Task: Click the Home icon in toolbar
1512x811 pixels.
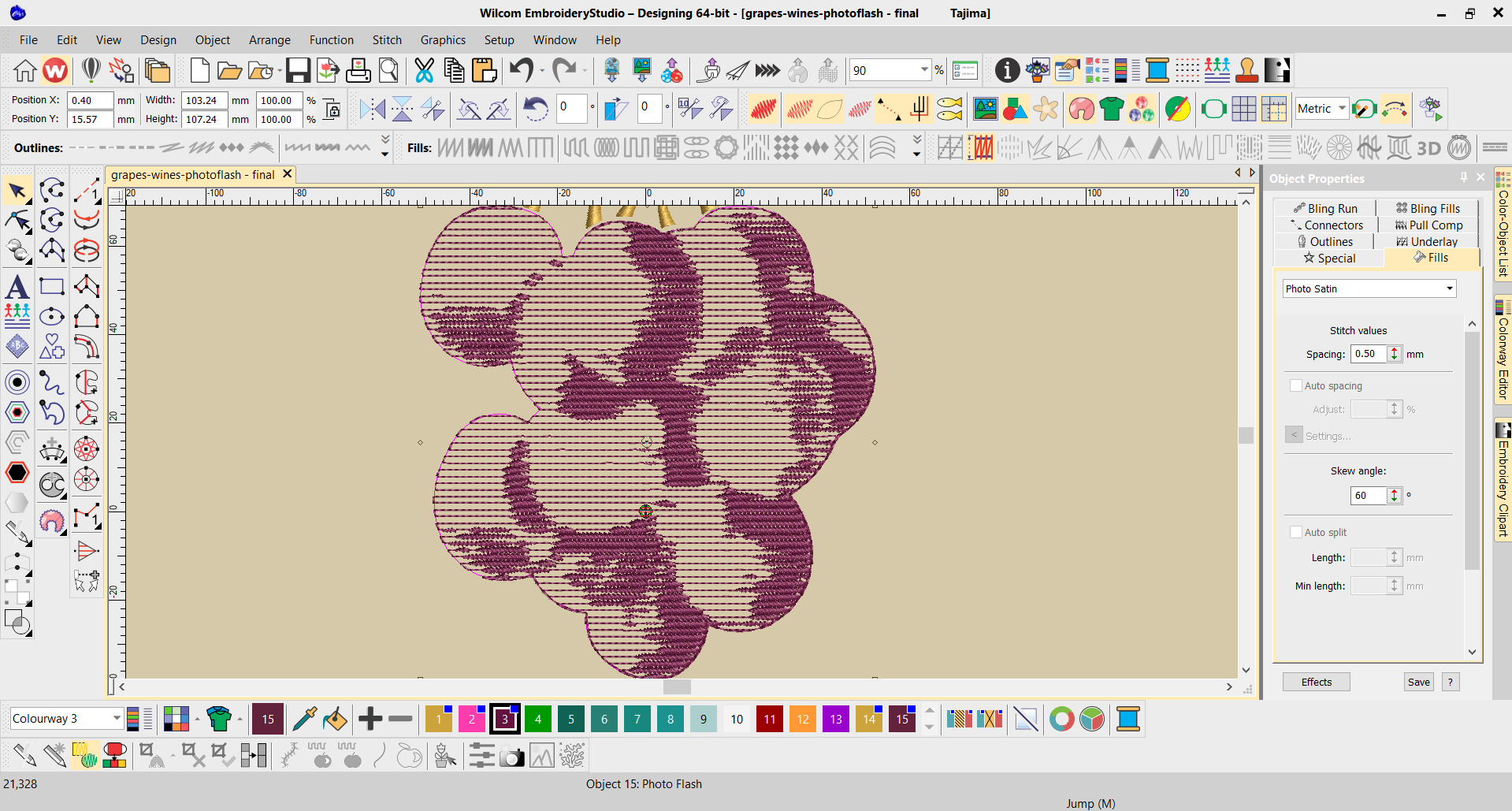Action: [x=24, y=71]
